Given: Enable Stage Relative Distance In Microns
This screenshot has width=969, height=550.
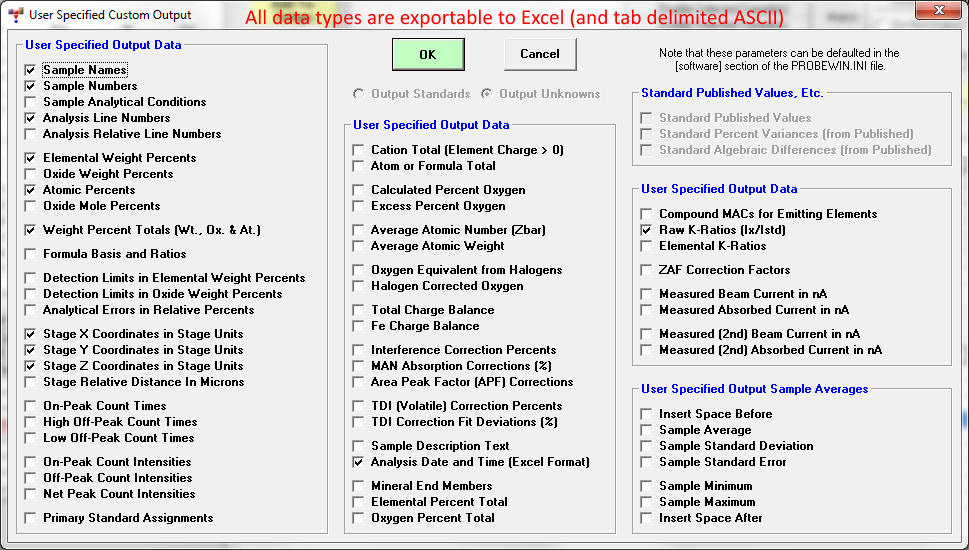Looking at the screenshot, I should [x=31, y=382].
